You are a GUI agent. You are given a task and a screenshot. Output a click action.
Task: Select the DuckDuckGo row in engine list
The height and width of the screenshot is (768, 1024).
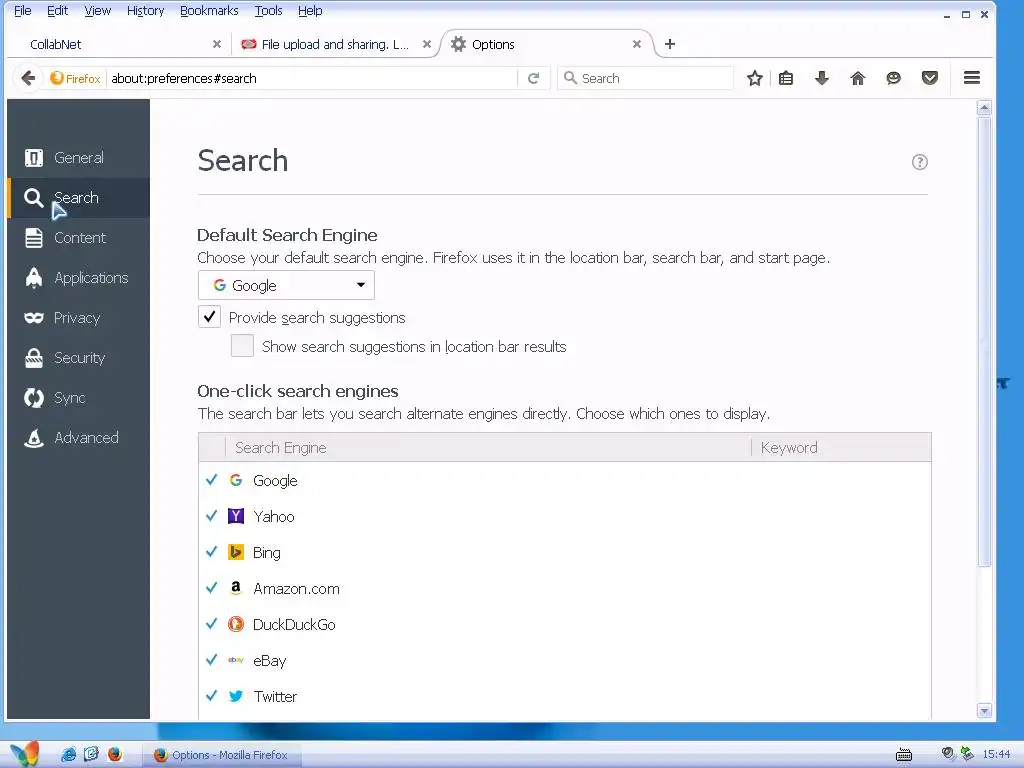pyautogui.click(x=565, y=624)
